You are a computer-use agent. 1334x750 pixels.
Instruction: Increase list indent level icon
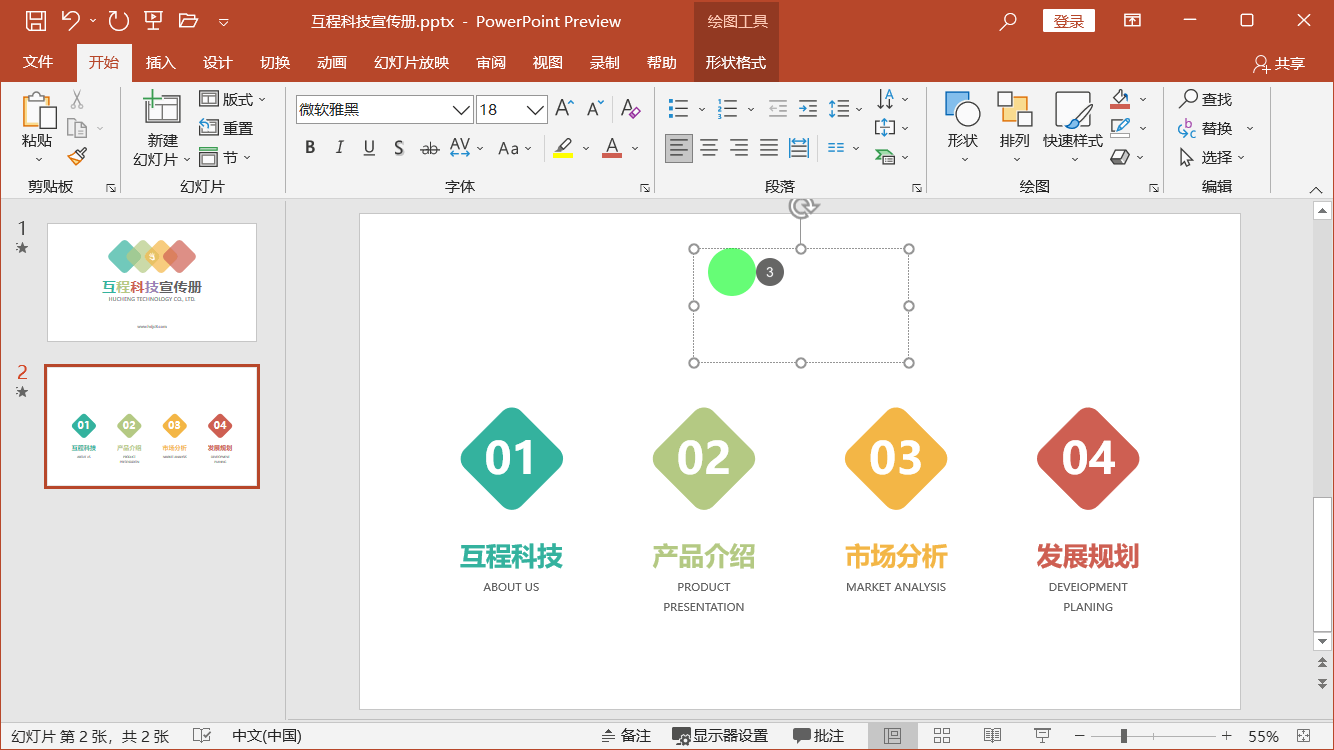pos(808,108)
